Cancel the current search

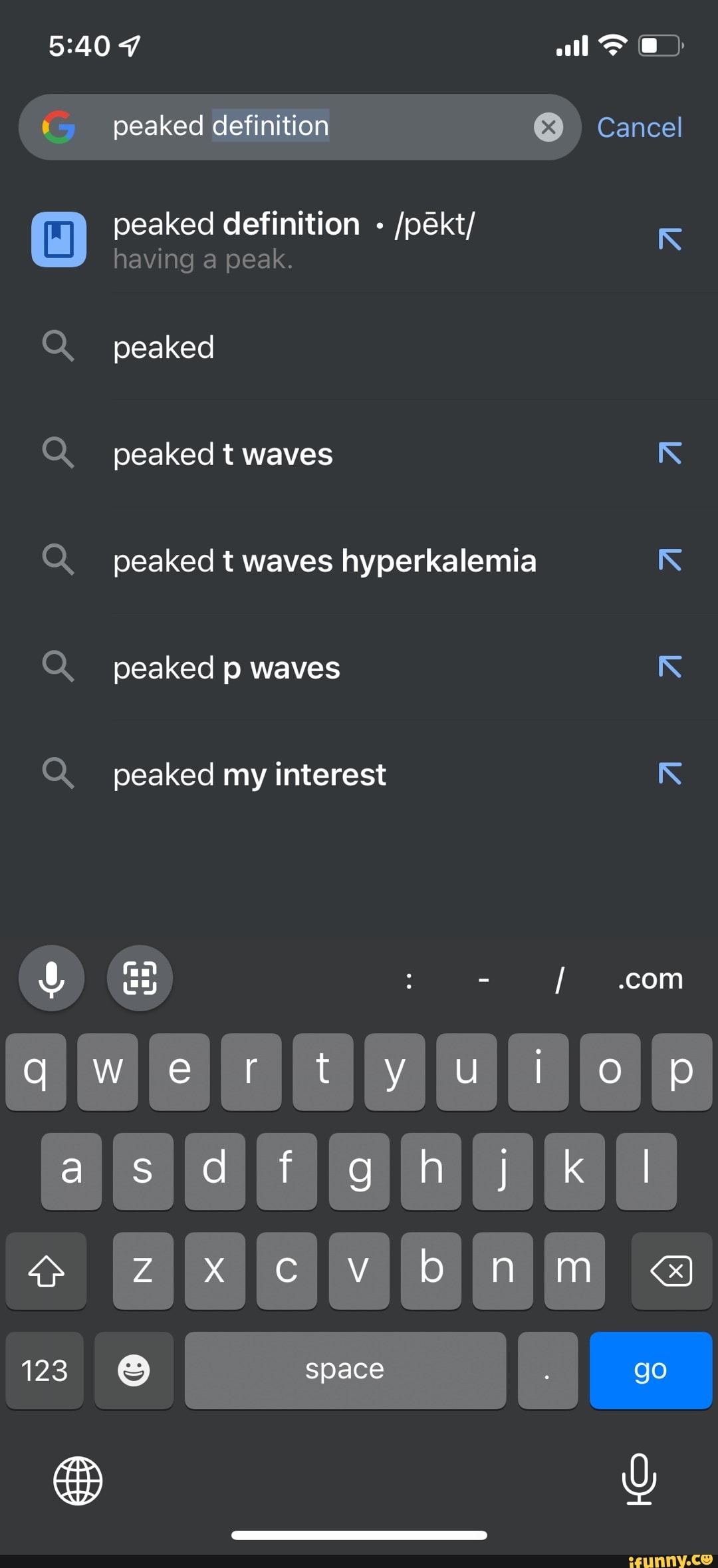pyautogui.click(x=639, y=127)
